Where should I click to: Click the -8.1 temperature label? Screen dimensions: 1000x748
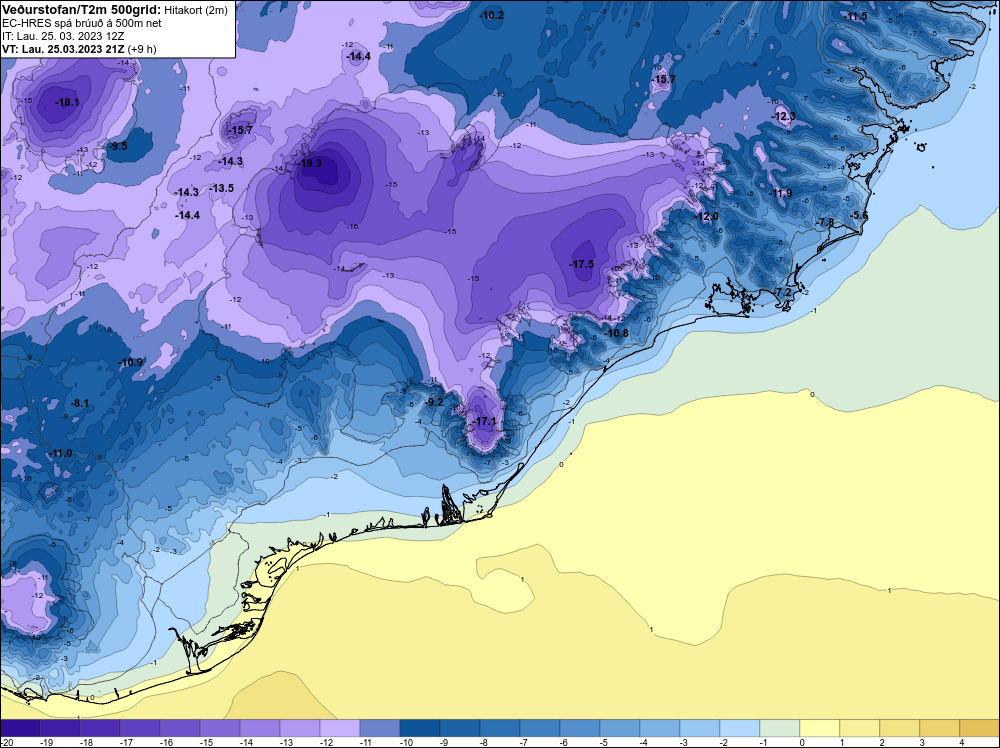click(80, 403)
